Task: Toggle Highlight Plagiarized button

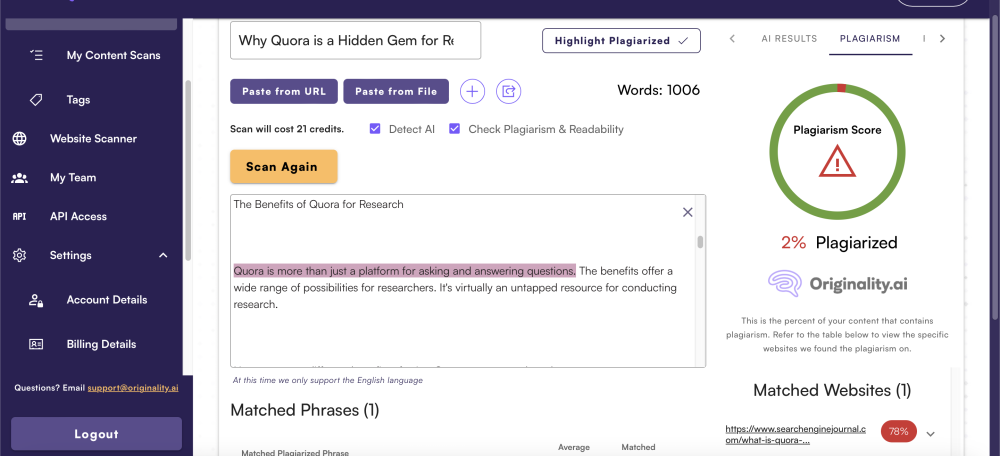Action: point(621,40)
